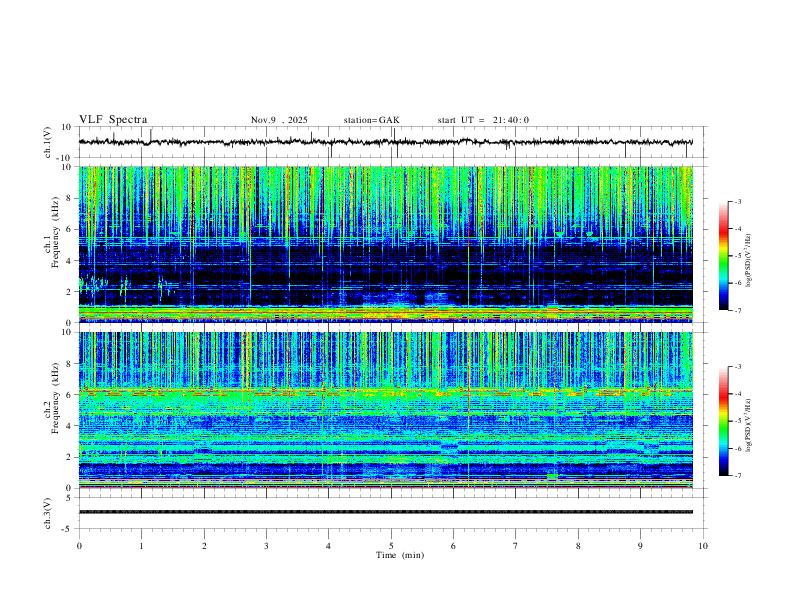Click the date text "Nov.9 , 2025"
The height and width of the screenshot is (612, 792).
(279, 120)
